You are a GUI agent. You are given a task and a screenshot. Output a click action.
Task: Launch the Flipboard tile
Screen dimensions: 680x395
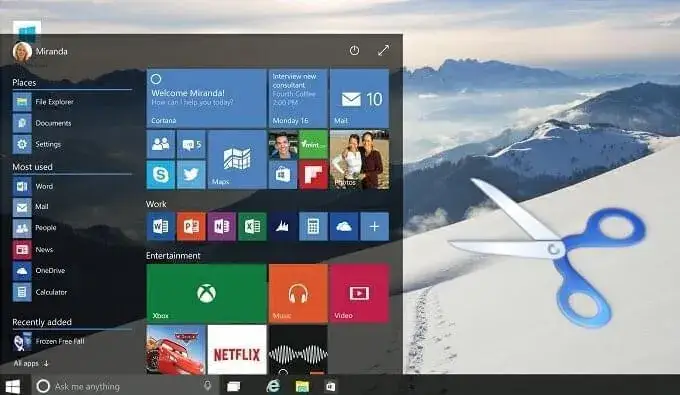point(313,175)
